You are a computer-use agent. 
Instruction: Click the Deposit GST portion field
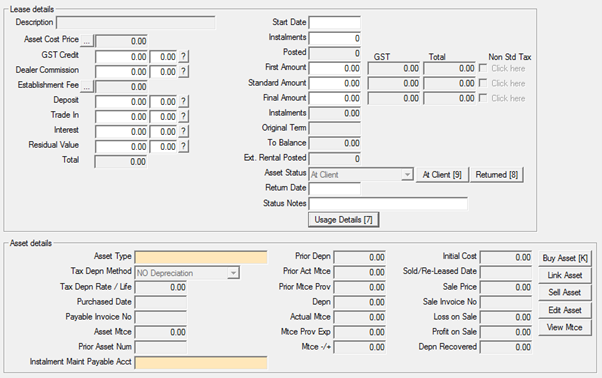point(163,102)
